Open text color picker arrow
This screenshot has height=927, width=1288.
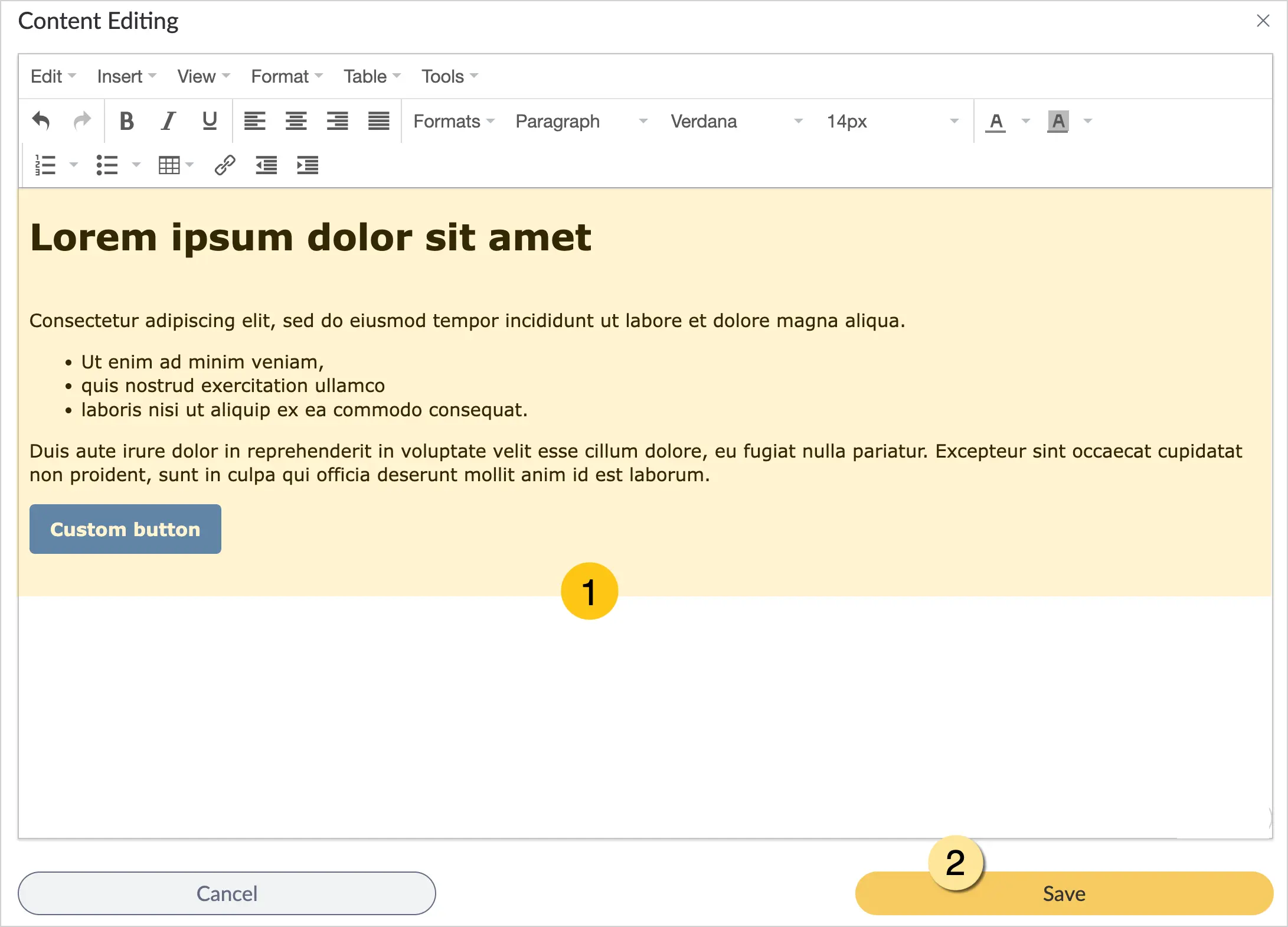coord(1026,121)
